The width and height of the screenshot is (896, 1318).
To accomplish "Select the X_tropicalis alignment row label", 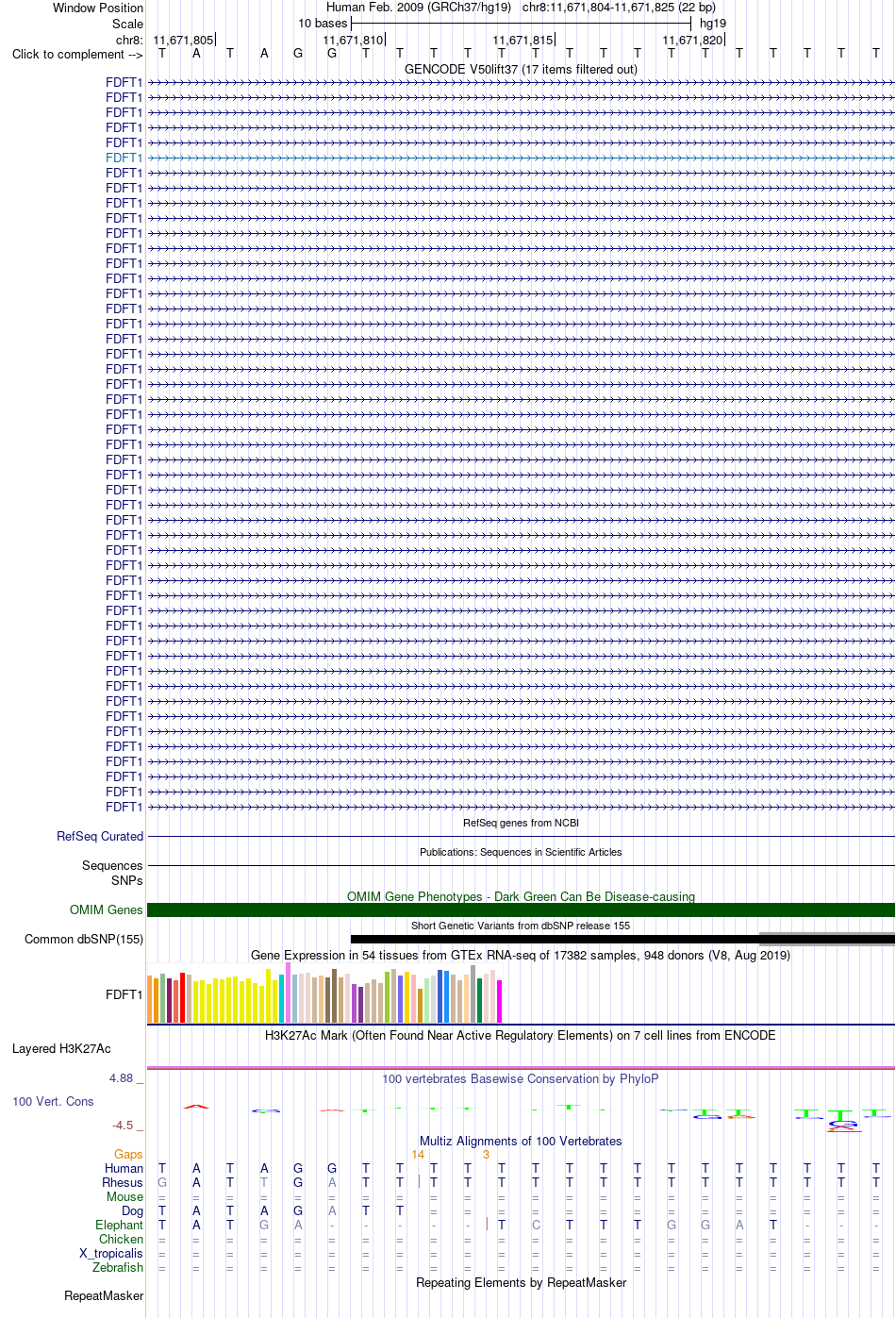I will tap(111, 1253).
